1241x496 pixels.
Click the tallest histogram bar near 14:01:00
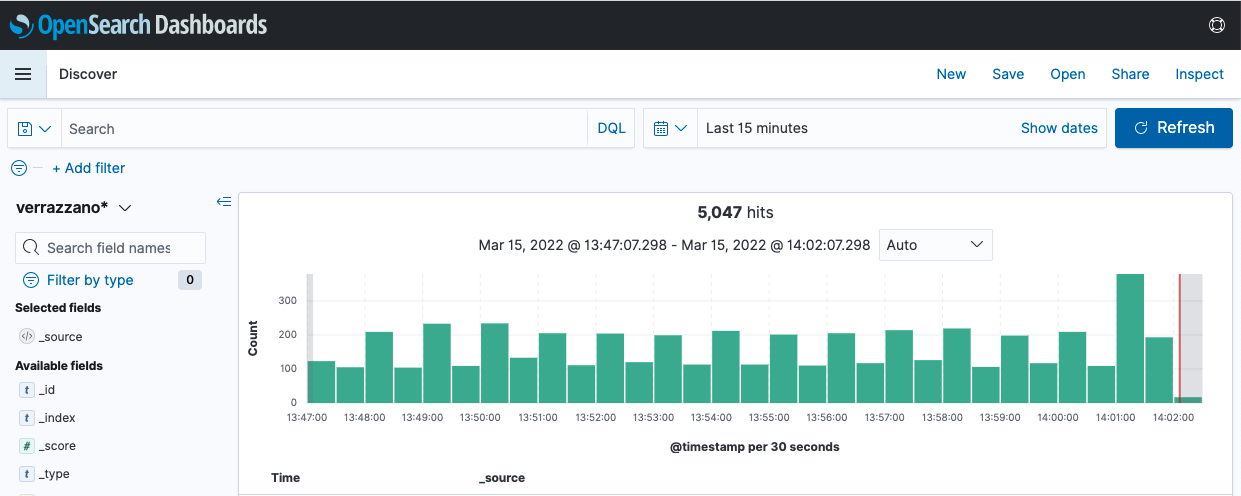[x=1130, y=338]
